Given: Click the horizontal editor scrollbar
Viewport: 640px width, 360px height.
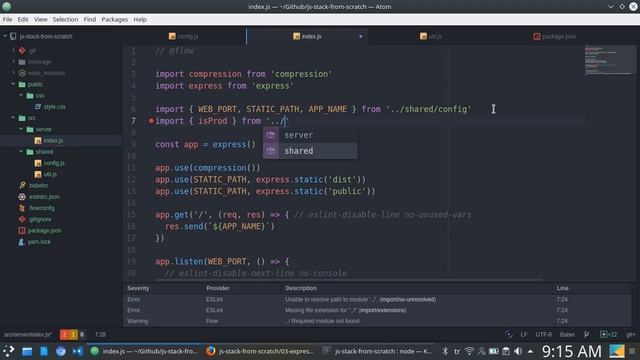Looking at the screenshot, I should click(x=349, y=280).
